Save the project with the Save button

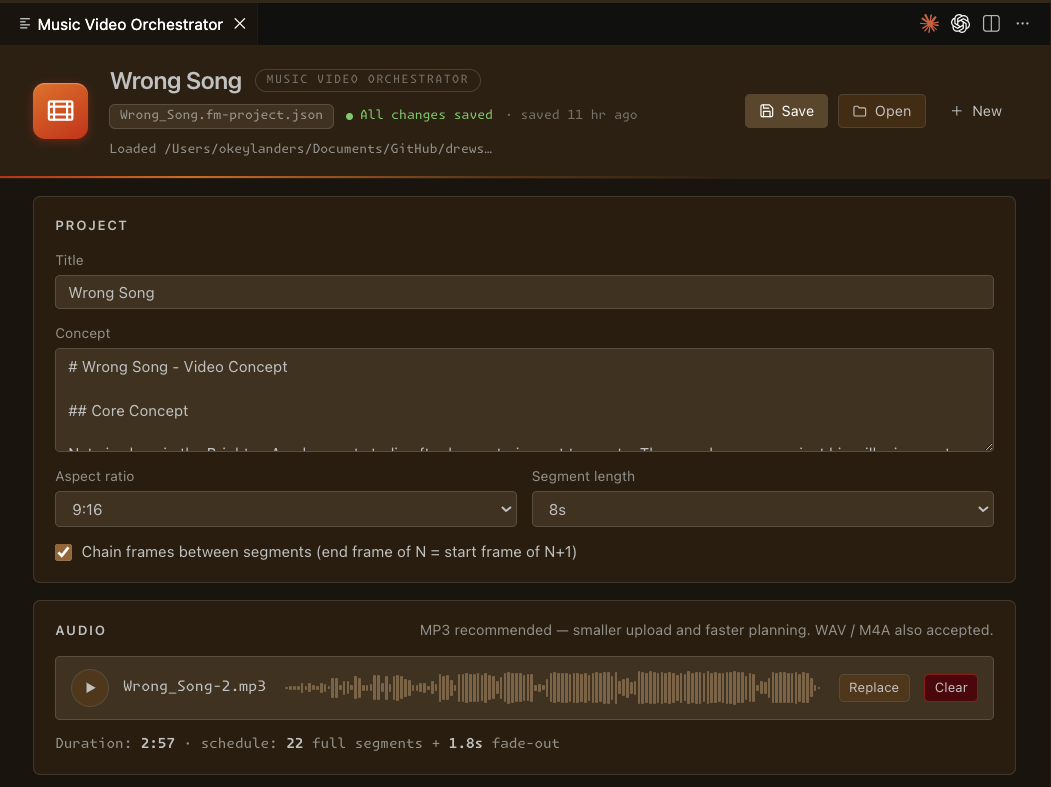[x=786, y=111]
